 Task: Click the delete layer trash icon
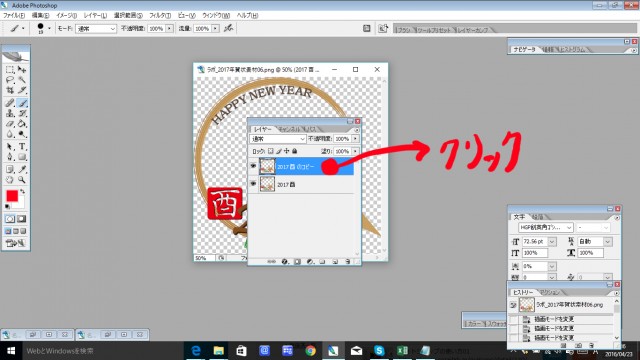click(x=347, y=262)
